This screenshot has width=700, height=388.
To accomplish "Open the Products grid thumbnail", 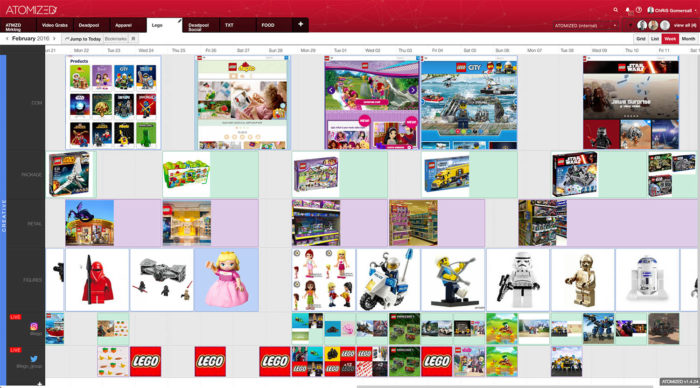I will coord(113,102).
